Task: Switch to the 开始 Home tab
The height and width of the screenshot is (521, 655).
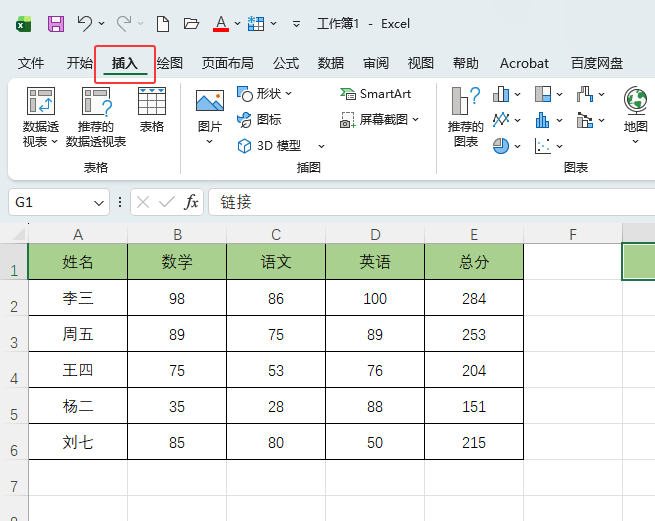Action: [x=79, y=63]
